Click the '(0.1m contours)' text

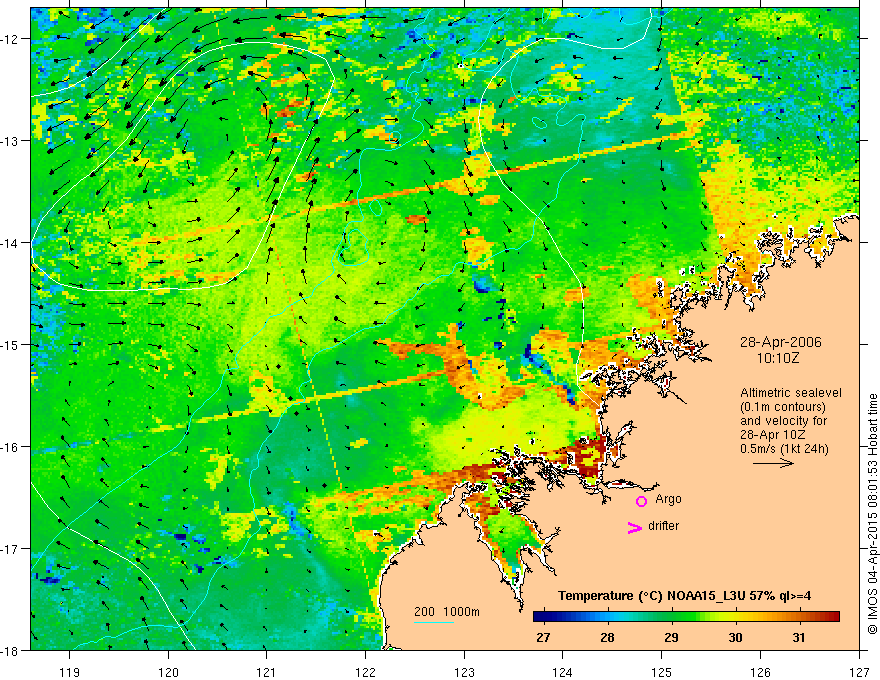tap(783, 407)
